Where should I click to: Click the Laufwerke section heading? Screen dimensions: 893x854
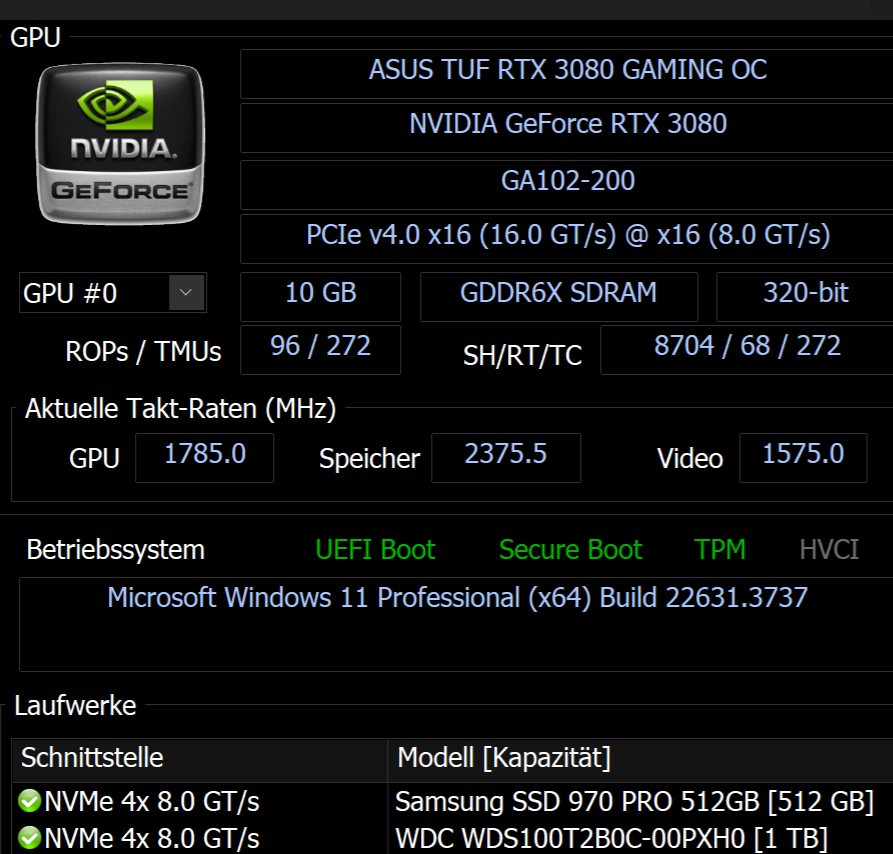75,705
